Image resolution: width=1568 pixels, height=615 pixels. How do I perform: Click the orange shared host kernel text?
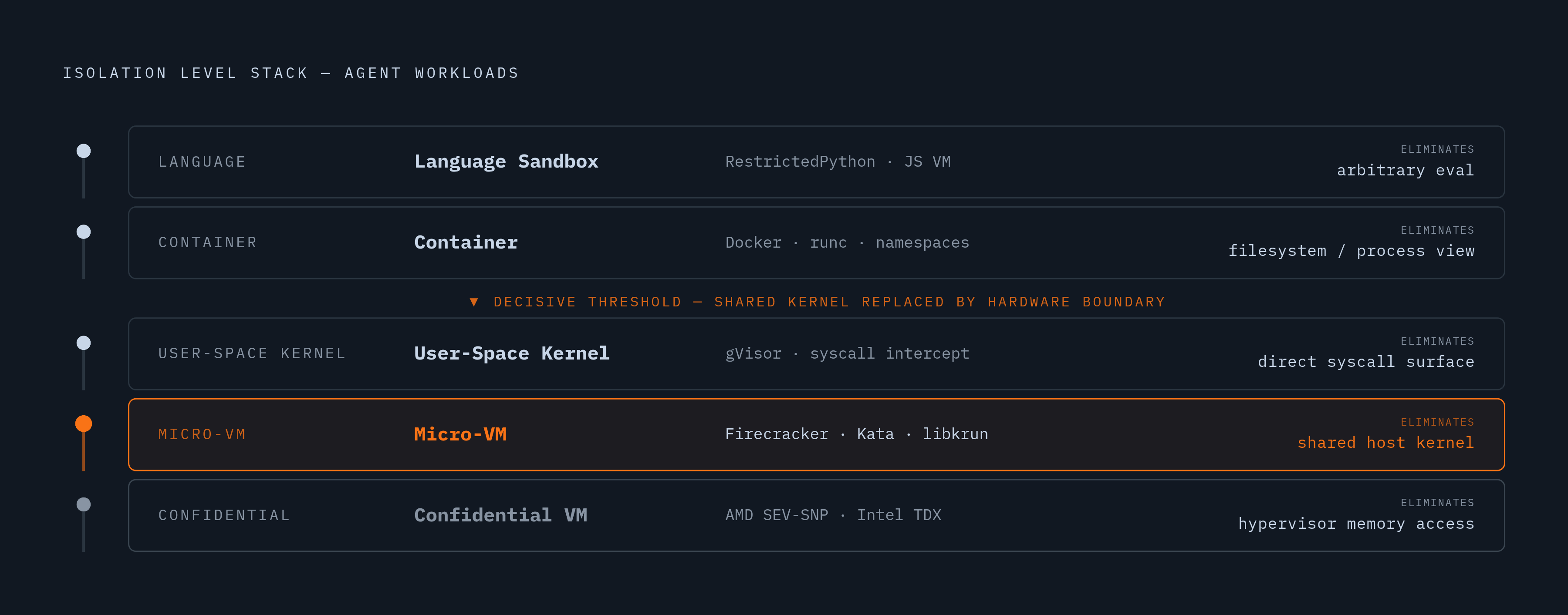click(x=1386, y=443)
